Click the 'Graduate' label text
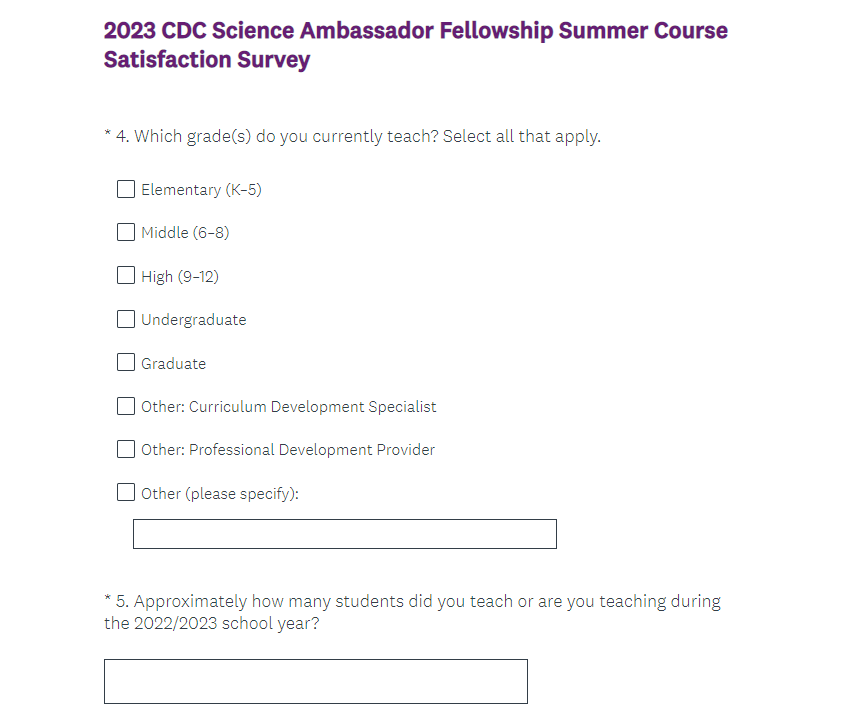This screenshot has width=845, height=720. point(173,363)
